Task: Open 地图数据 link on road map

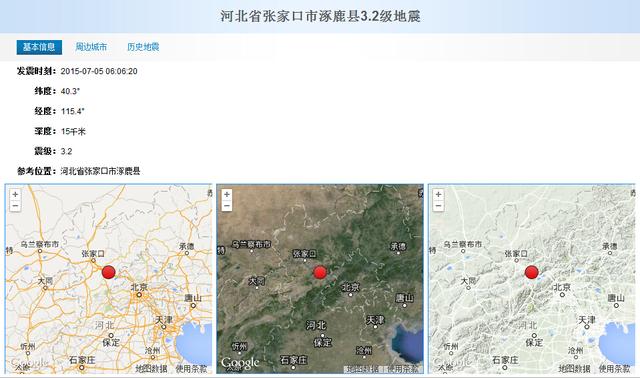Action: [151, 369]
